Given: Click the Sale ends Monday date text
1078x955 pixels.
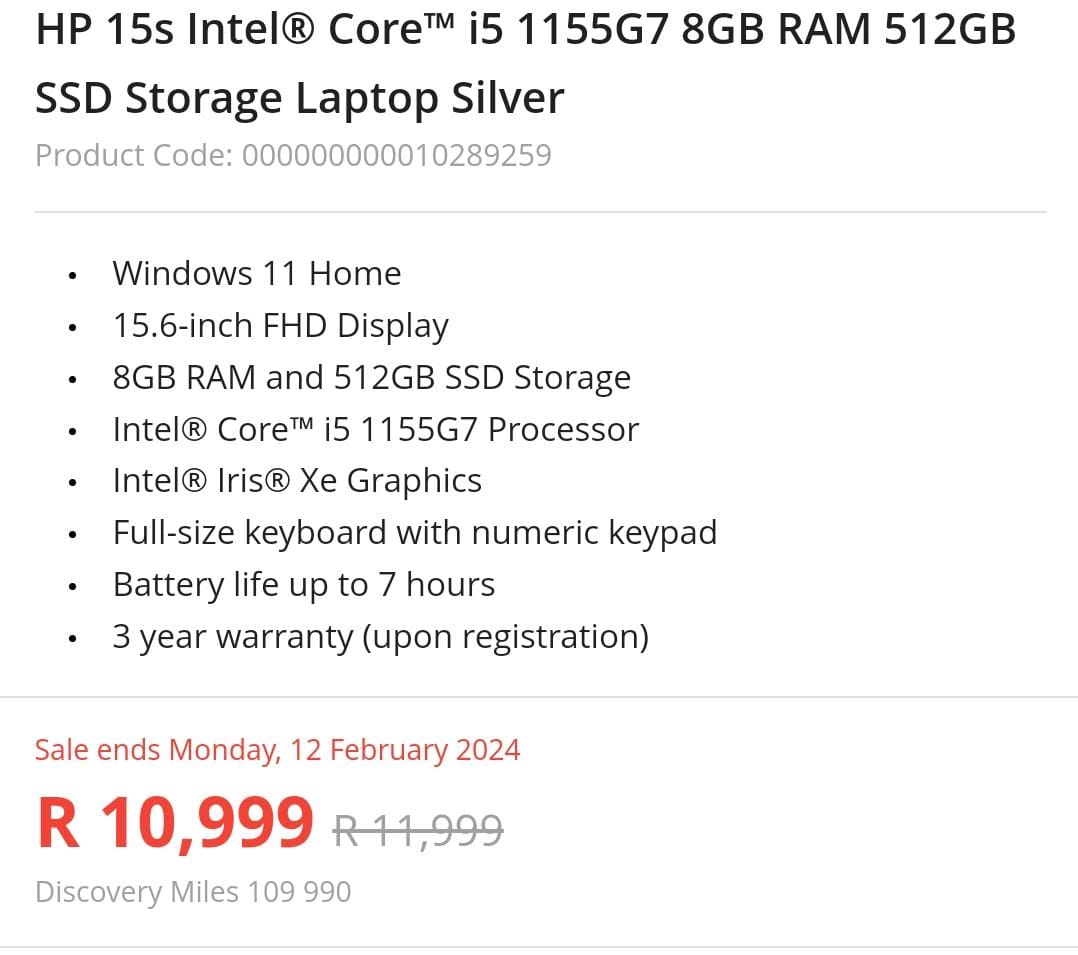Looking at the screenshot, I should 278,750.
